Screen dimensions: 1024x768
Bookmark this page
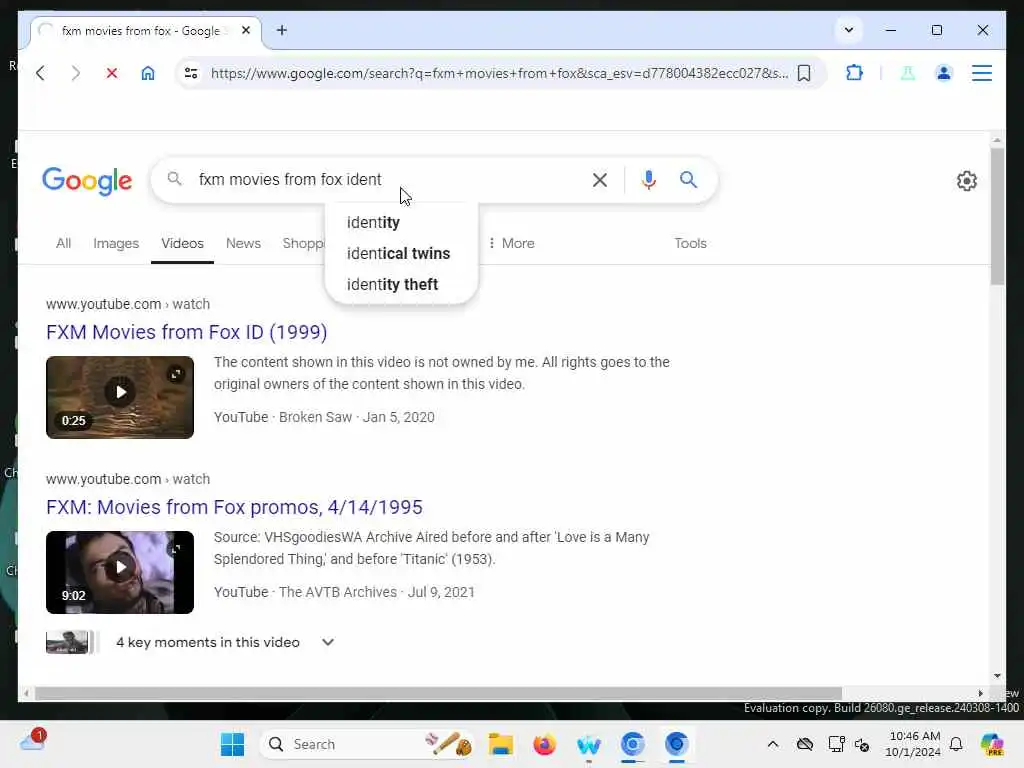[x=804, y=73]
